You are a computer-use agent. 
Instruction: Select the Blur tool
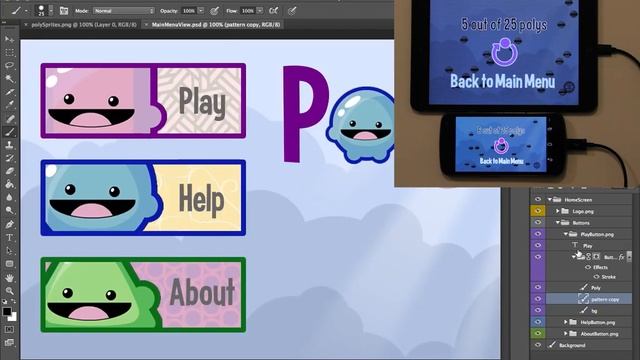pyautogui.click(x=9, y=198)
